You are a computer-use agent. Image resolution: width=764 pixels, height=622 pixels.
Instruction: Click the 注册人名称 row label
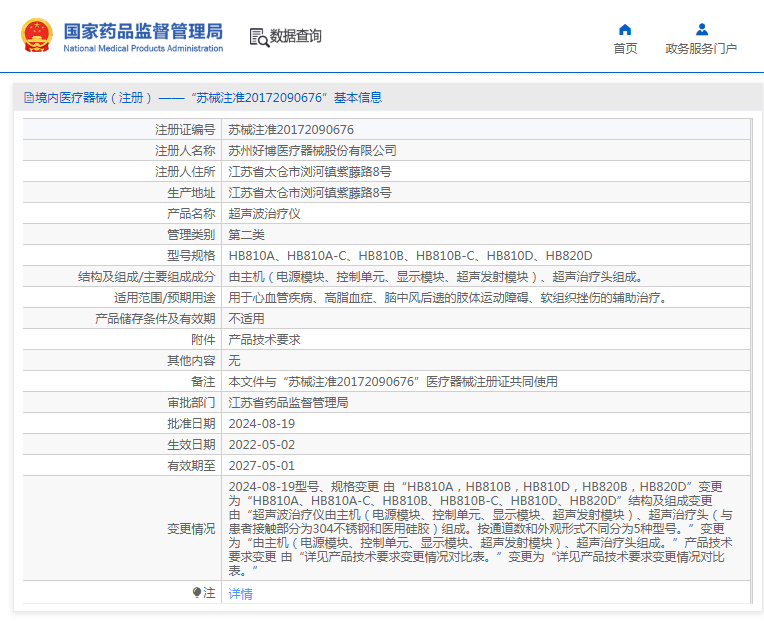click(185, 151)
